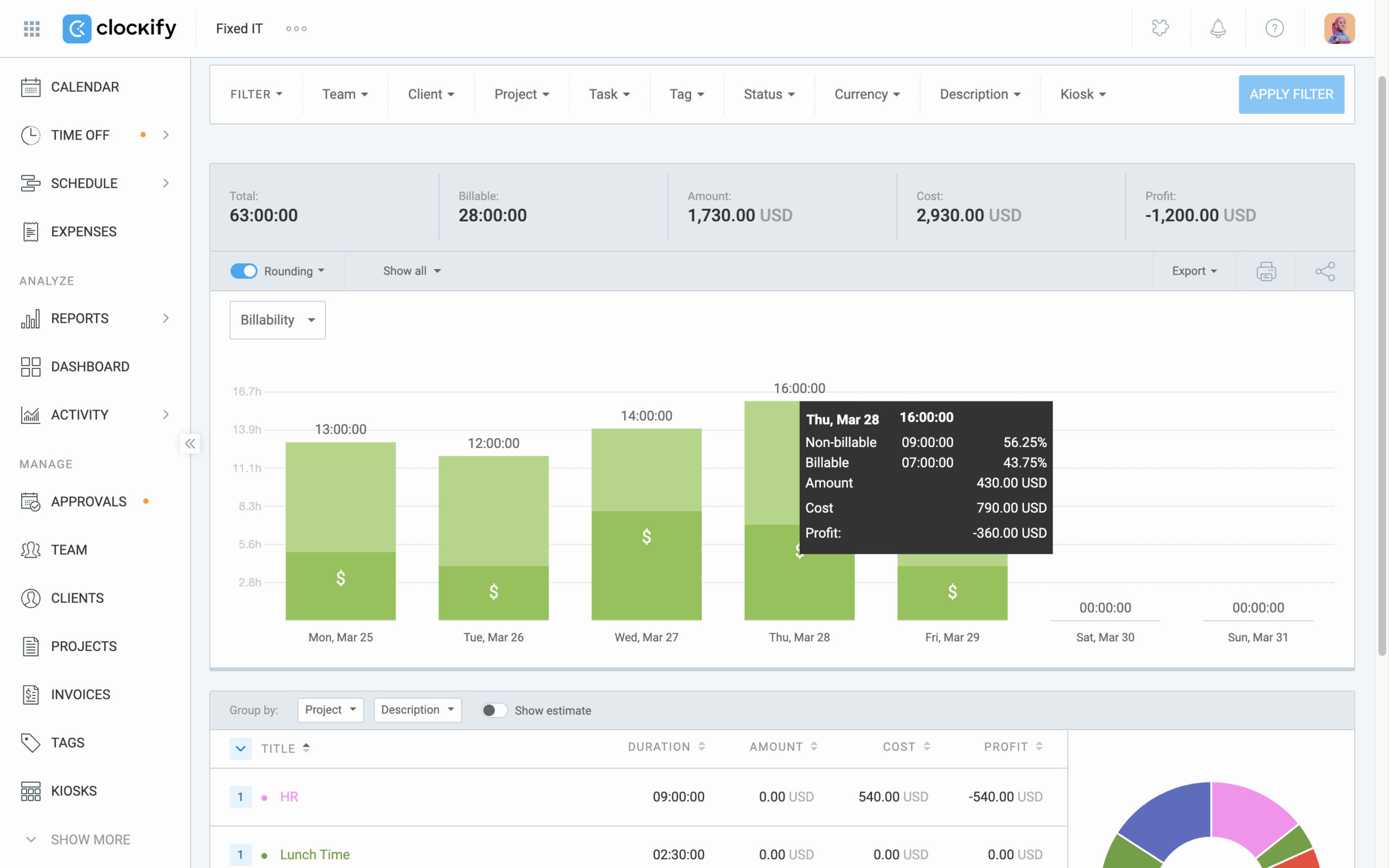
Task: Click the share report icon
Action: point(1325,270)
